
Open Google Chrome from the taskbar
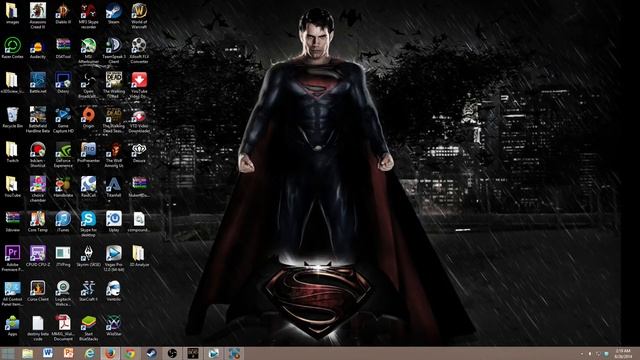click(130, 353)
